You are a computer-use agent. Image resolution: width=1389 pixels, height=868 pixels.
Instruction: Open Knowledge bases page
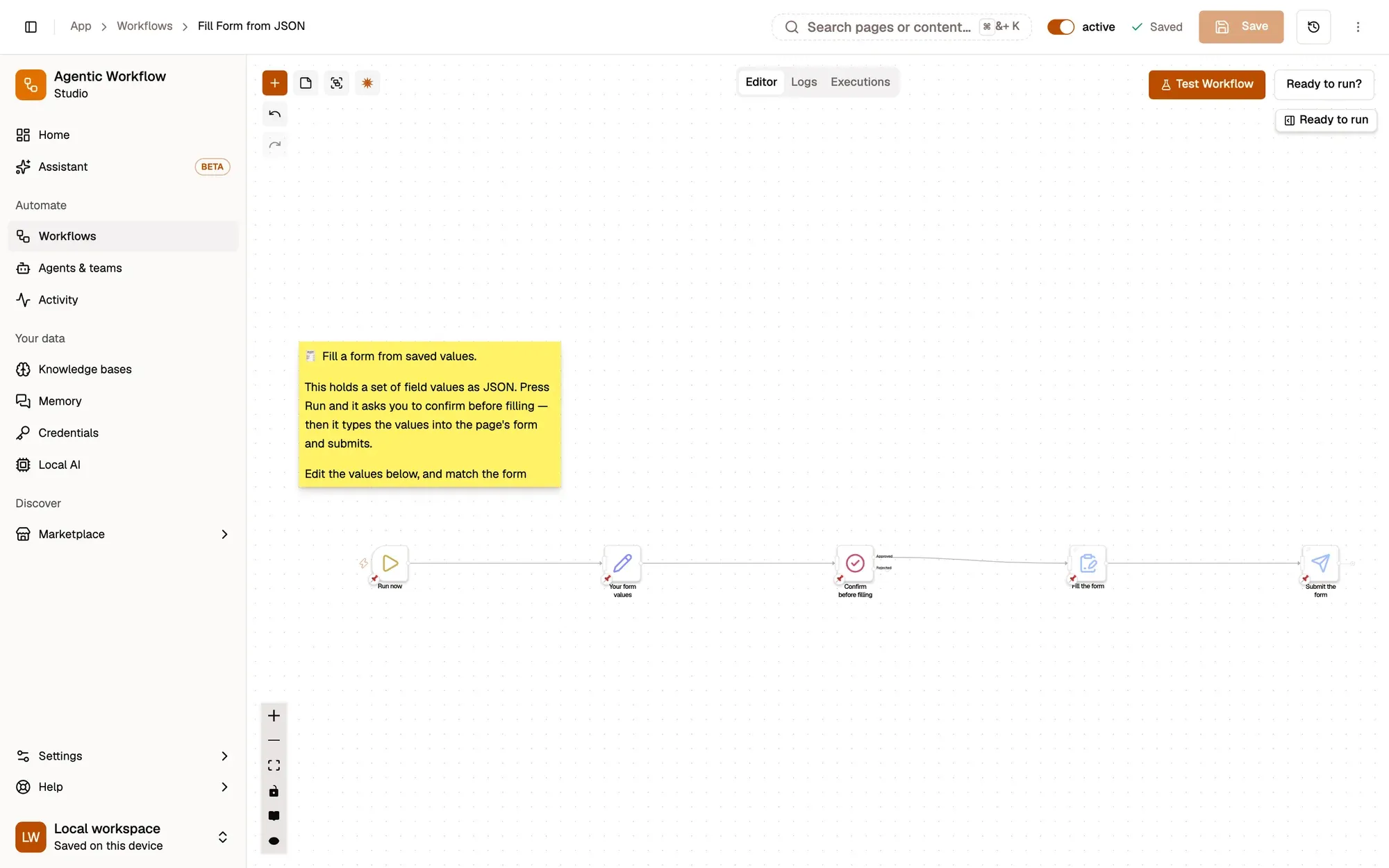pos(123,369)
